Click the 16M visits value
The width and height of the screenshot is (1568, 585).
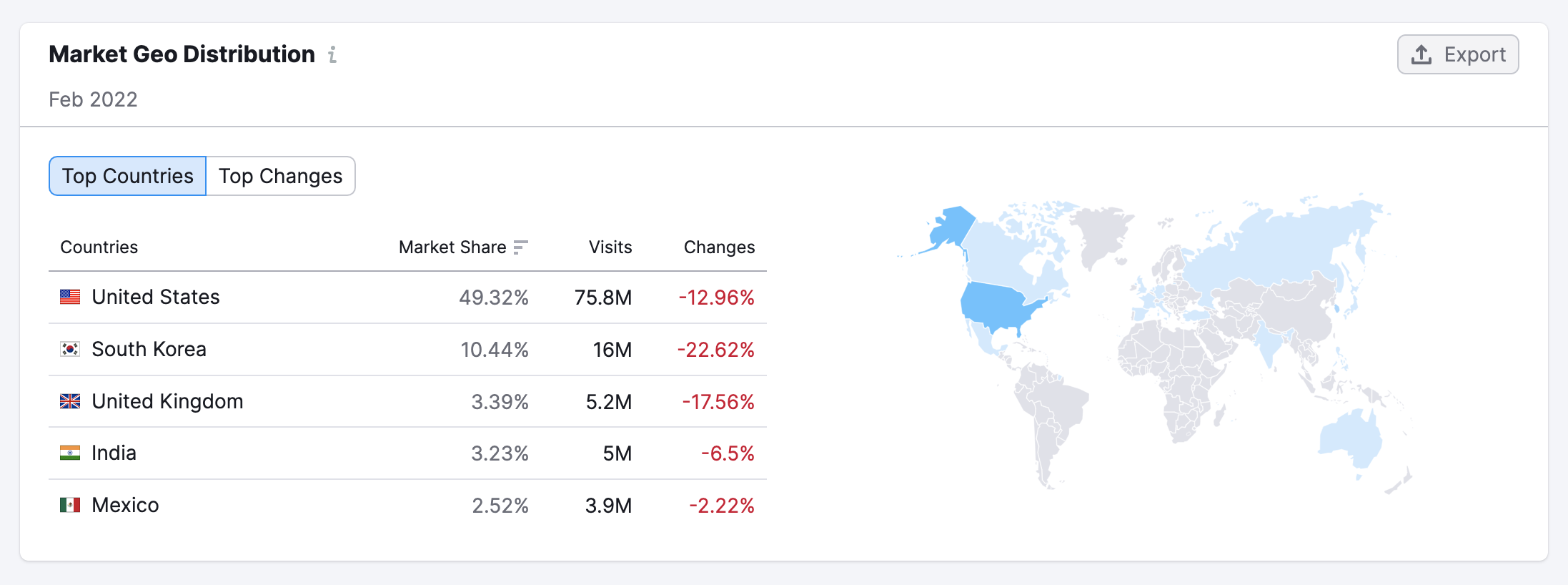tap(612, 350)
